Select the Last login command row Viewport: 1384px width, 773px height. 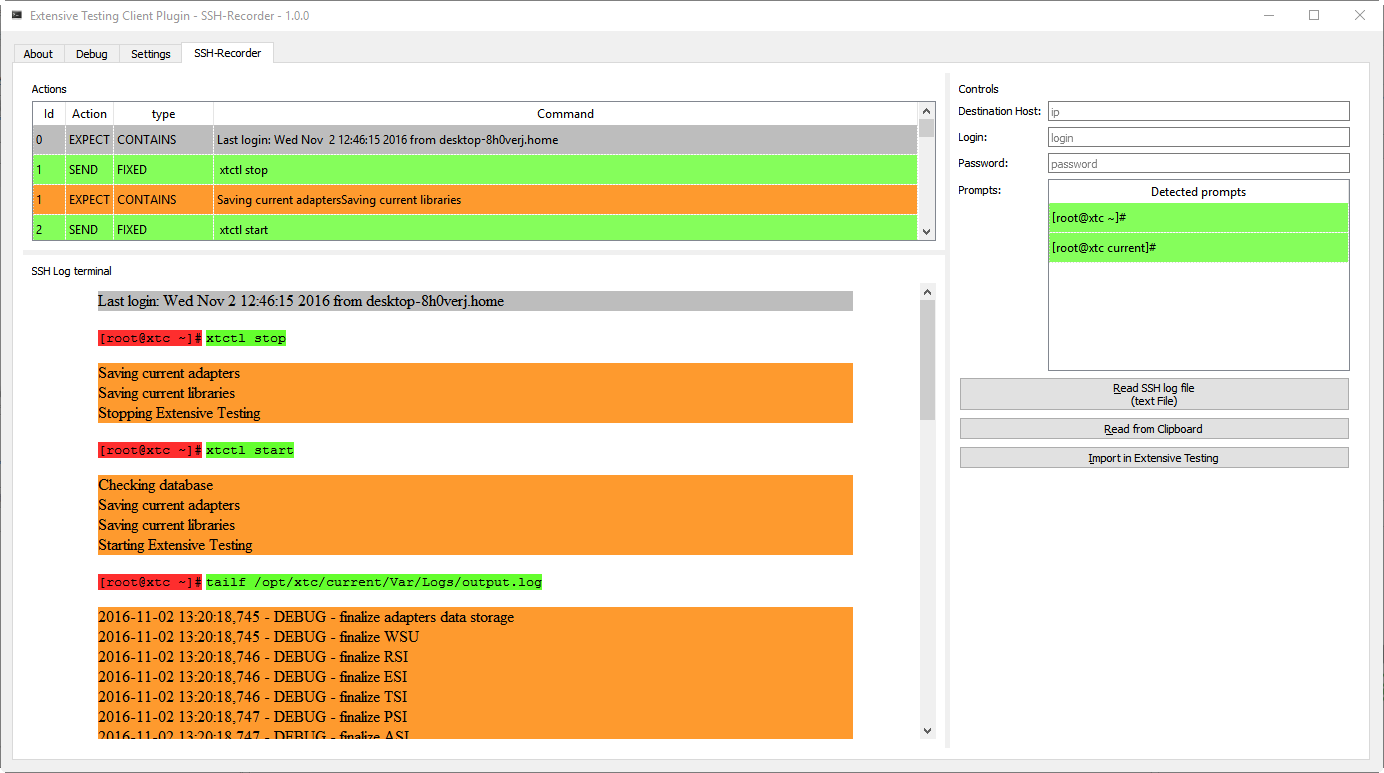point(475,140)
